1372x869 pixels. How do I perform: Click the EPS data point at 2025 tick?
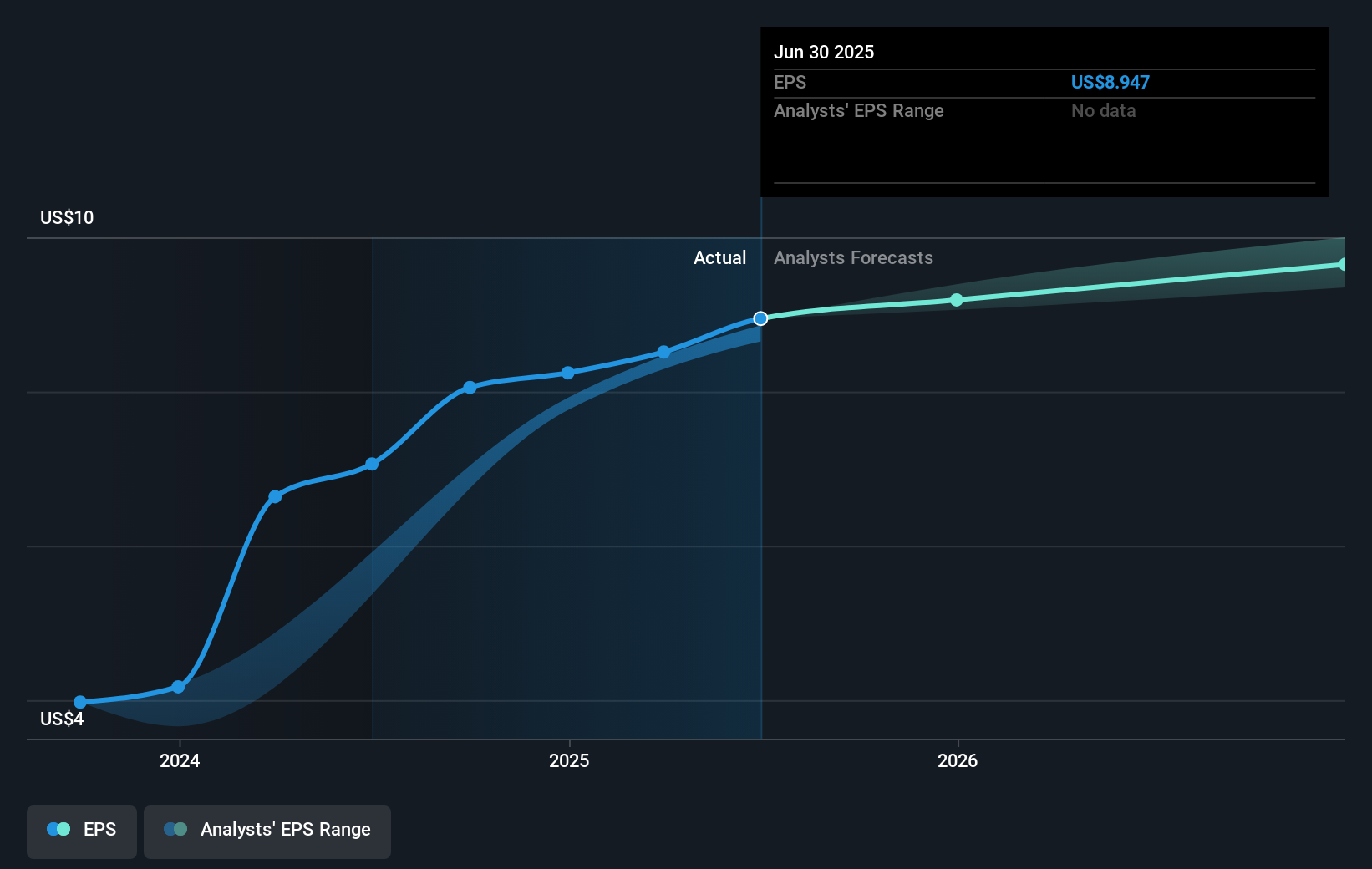click(x=568, y=373)
